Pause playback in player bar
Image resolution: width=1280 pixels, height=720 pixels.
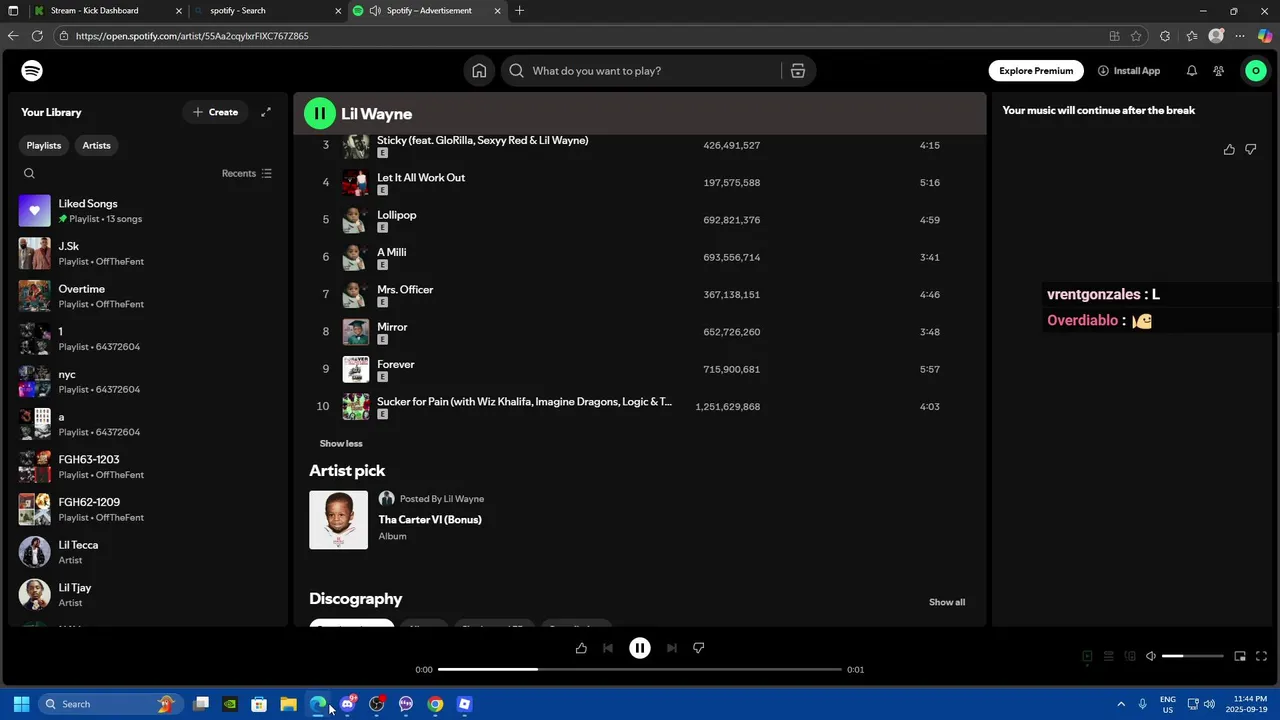click(x=640, y=648)
